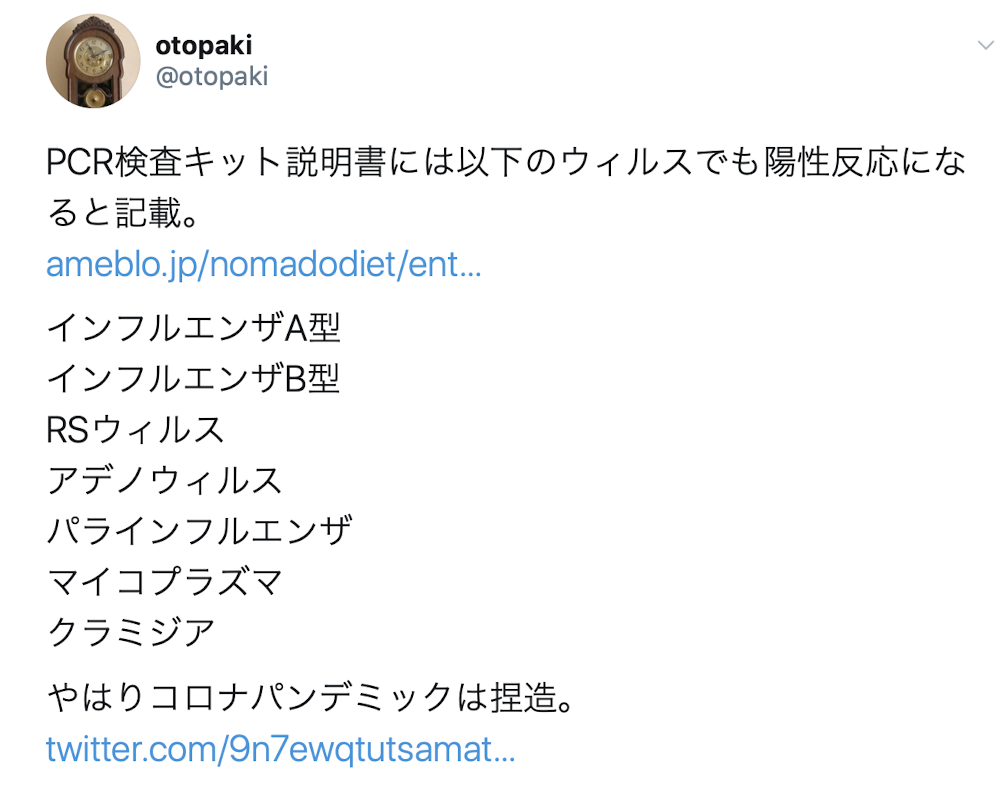Click the line アデノウィルス

(x=165, y=480)
